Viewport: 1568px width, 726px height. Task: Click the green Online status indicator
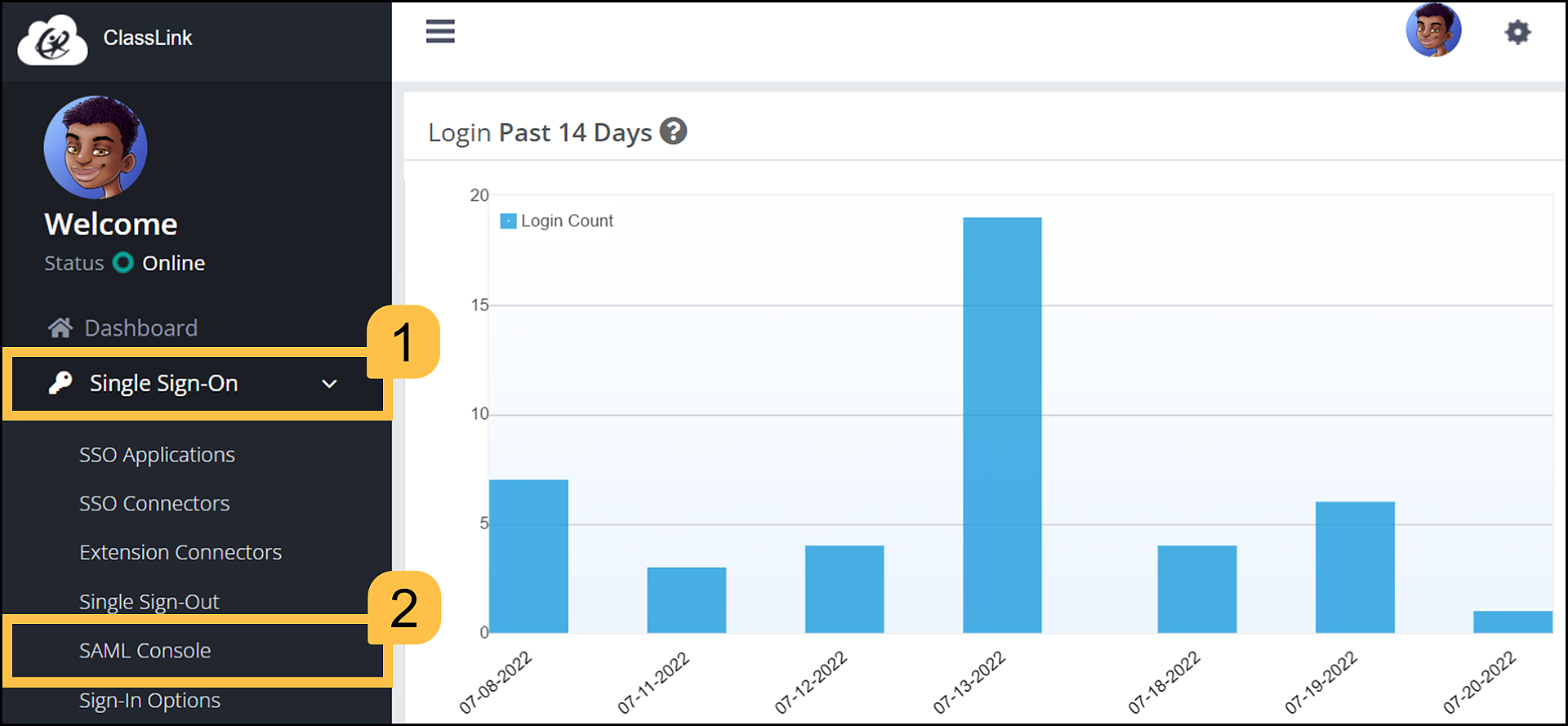tap(123, 263)
